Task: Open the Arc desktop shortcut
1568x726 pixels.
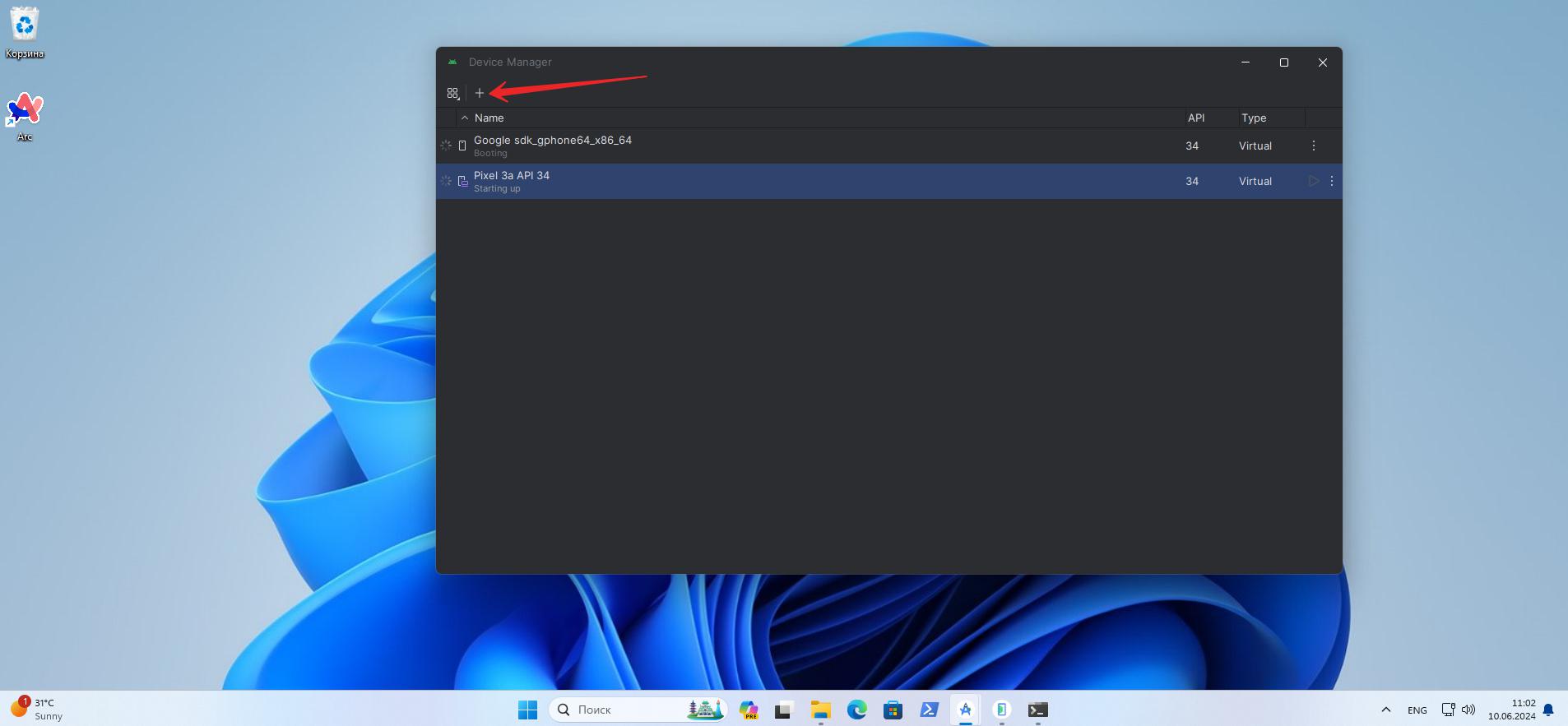Action: point(25,117)
